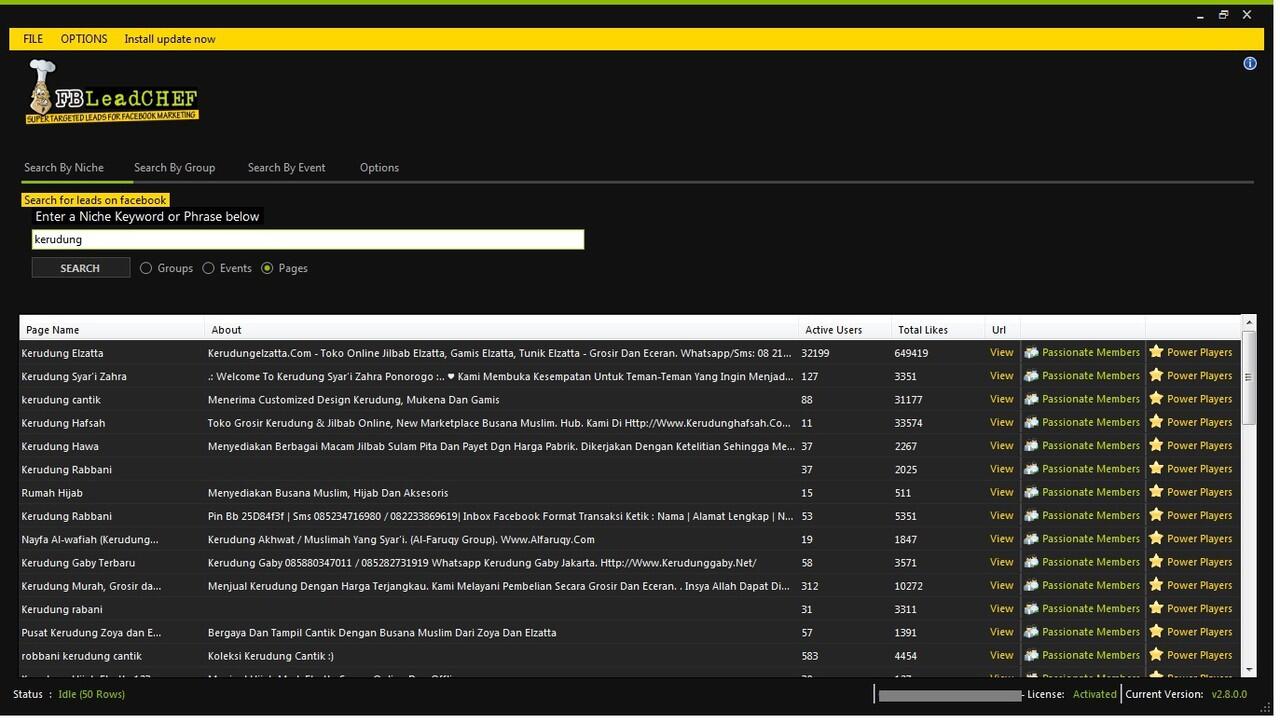This screenshot has width=1280, height=723.
Task: Click the results scroll up arrow
Action: click(1248, 322)
